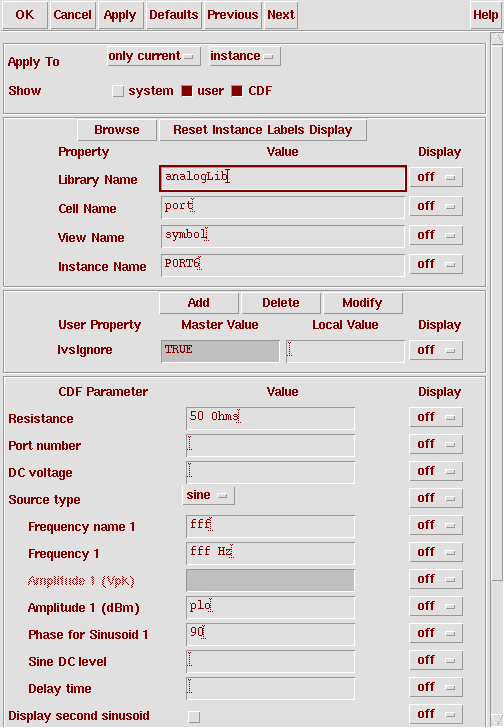Toggle the user show checkbox
Screen dimensions: 504x728
point(187,91)
